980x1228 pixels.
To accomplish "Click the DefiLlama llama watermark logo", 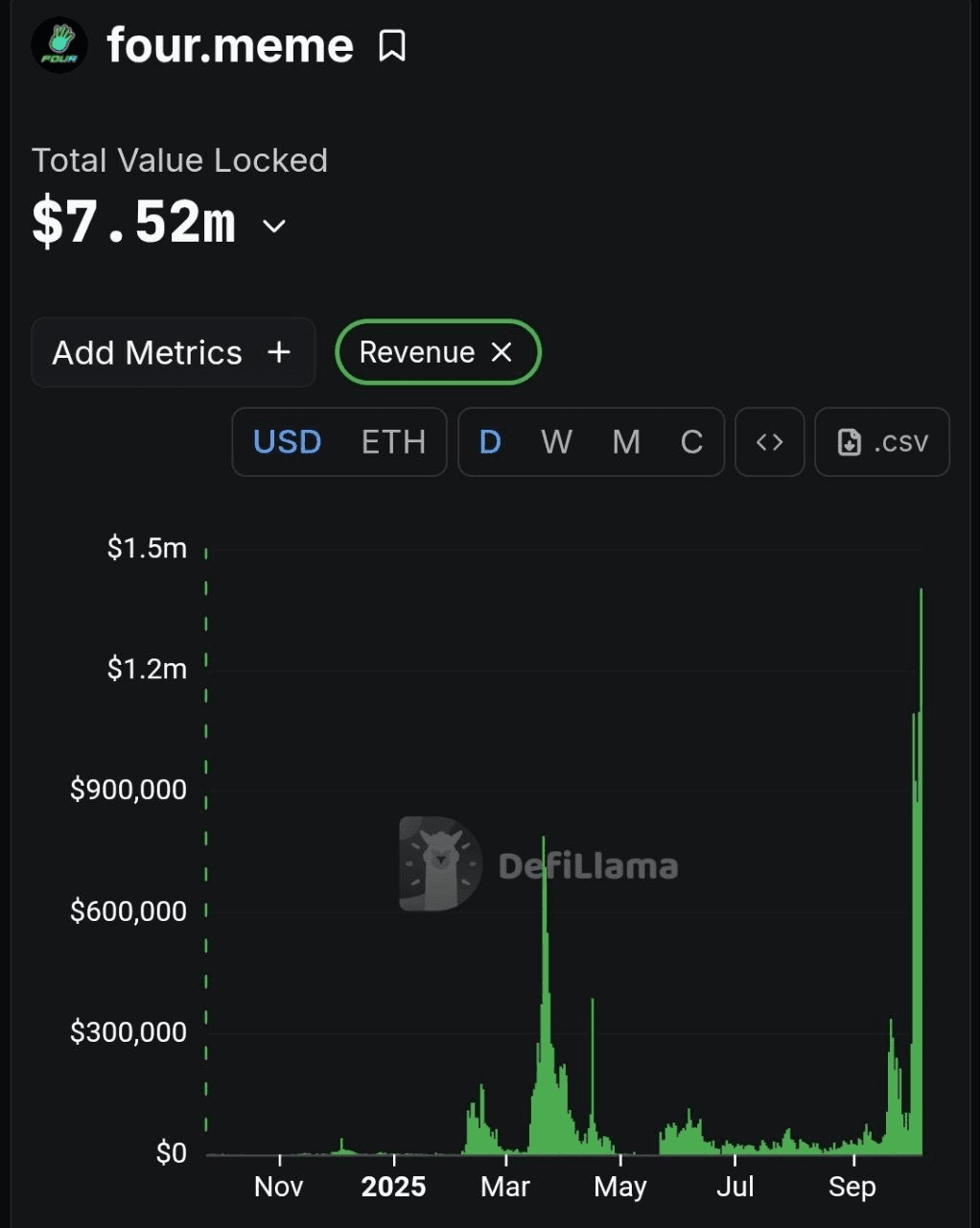I will (x=441, y=863).
